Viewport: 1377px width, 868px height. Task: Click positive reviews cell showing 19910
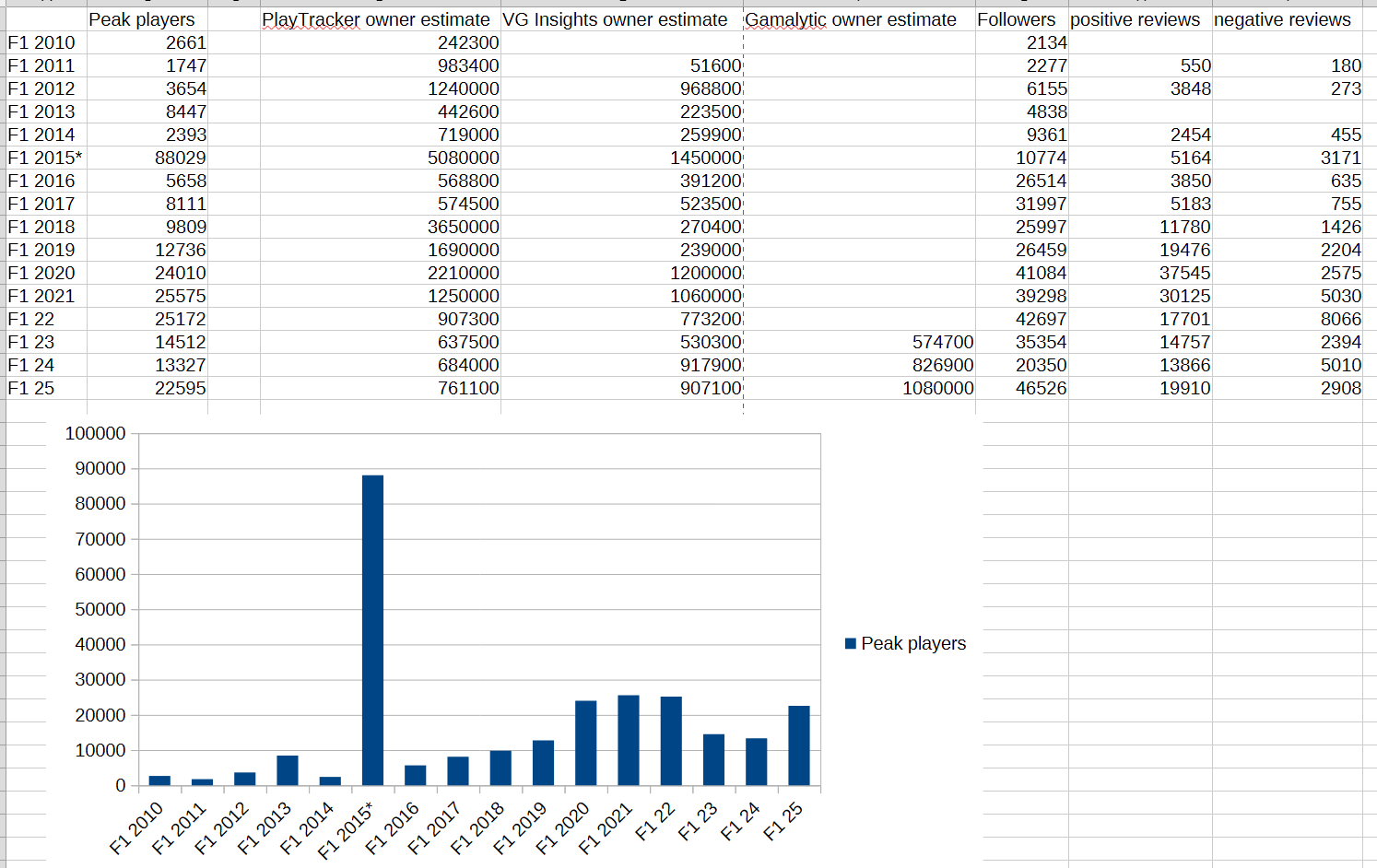(x=1140, y=388)
